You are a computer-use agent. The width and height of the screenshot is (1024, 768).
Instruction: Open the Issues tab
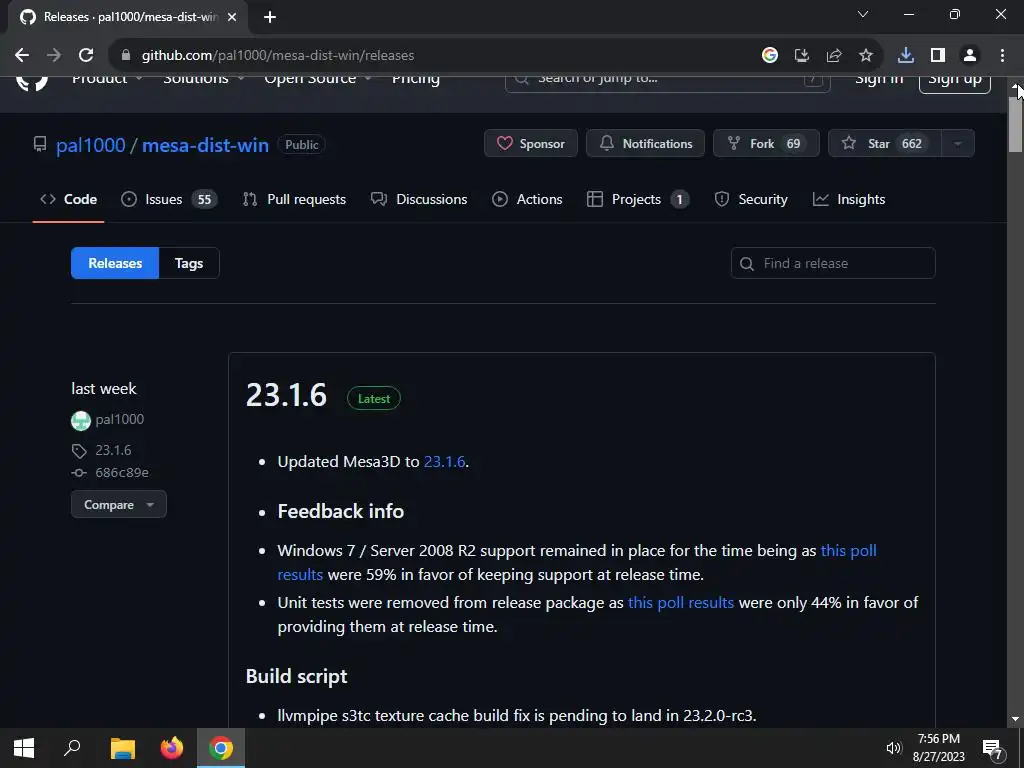point(168,199)
